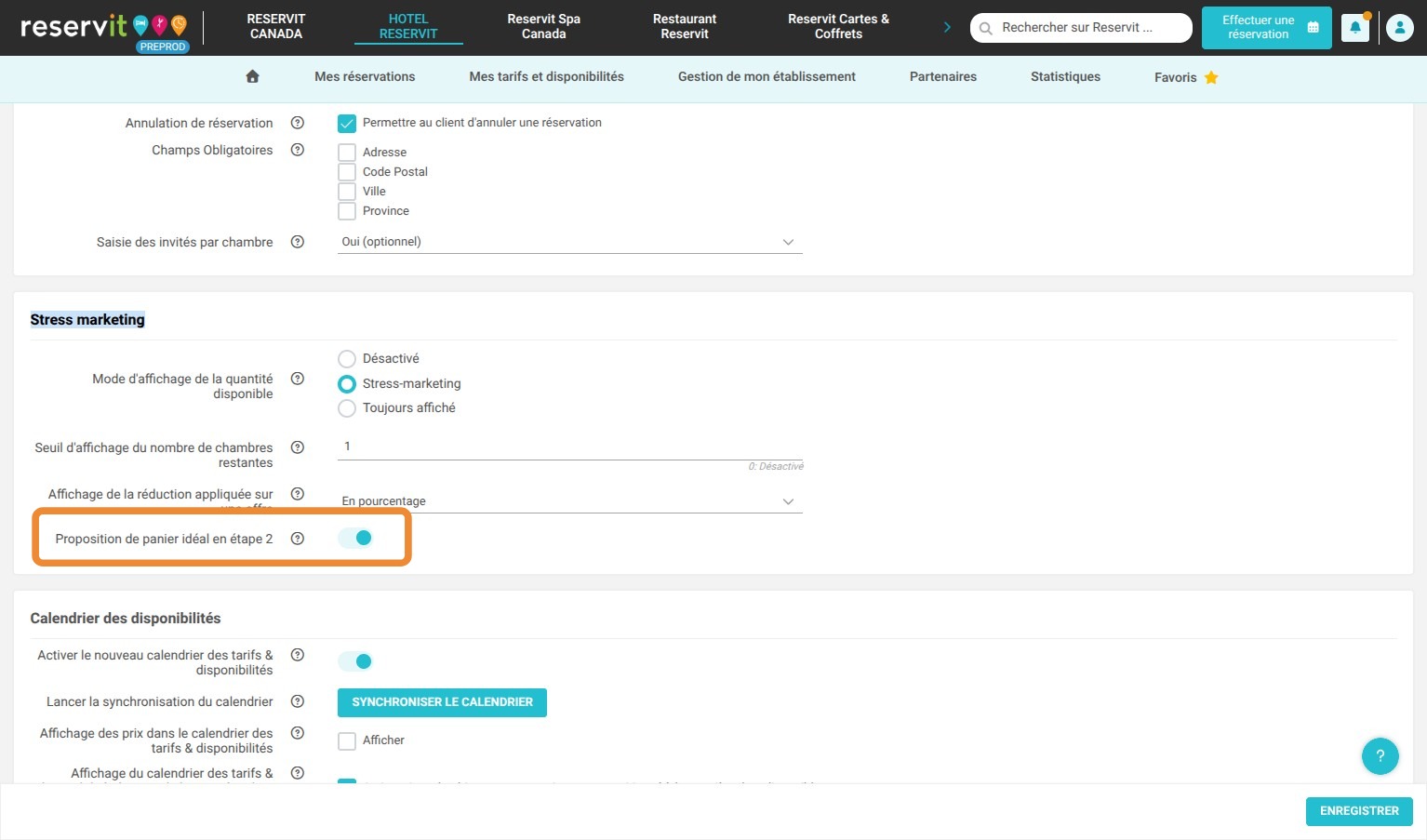Click the SYNCHRONISER LE CALENDRIER button
Screen dimensions: 1427x840
442,702
